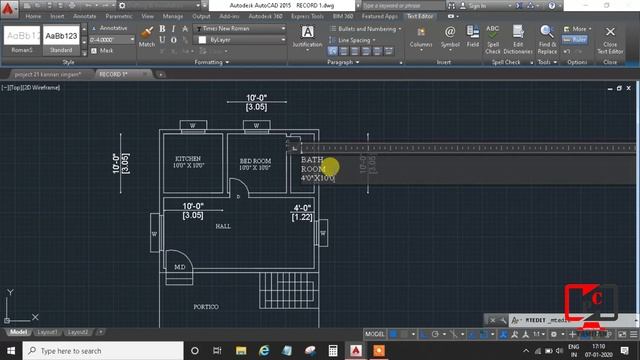640x360 pixels.
Task: Open Line Spacing dropdown
Action: [x=353, y=40]
